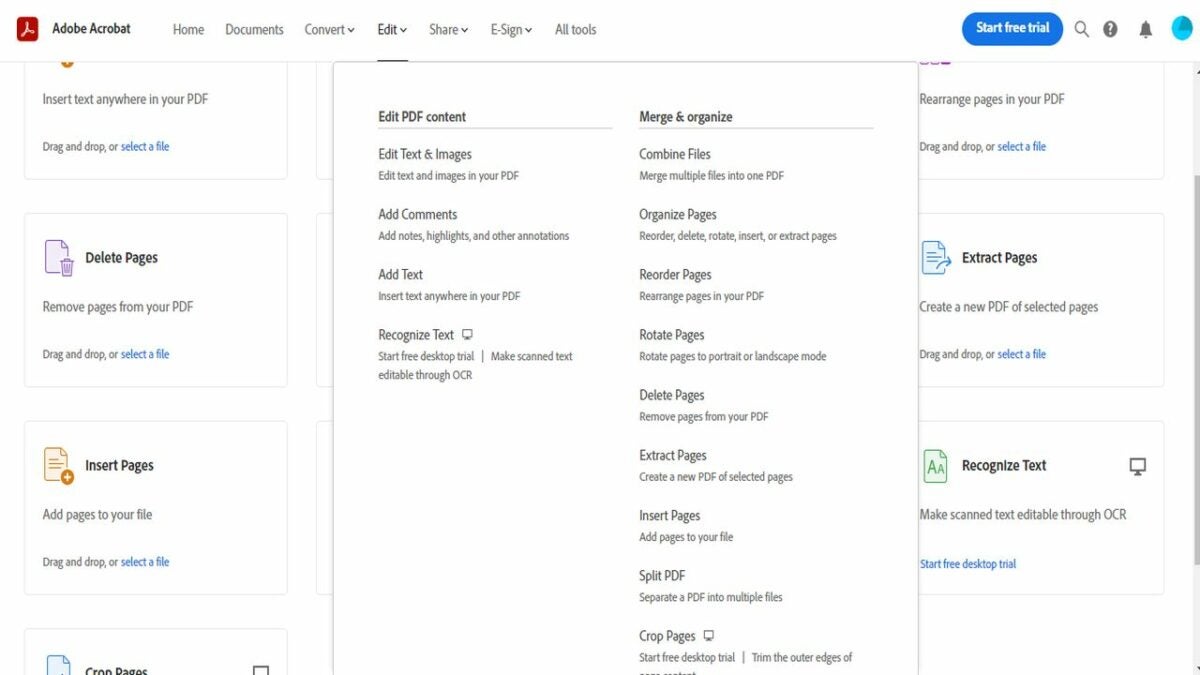This screenshot has height=675, width=1200.
Task: Click select a file on Extract Pages card
Action: point(1021,354)
